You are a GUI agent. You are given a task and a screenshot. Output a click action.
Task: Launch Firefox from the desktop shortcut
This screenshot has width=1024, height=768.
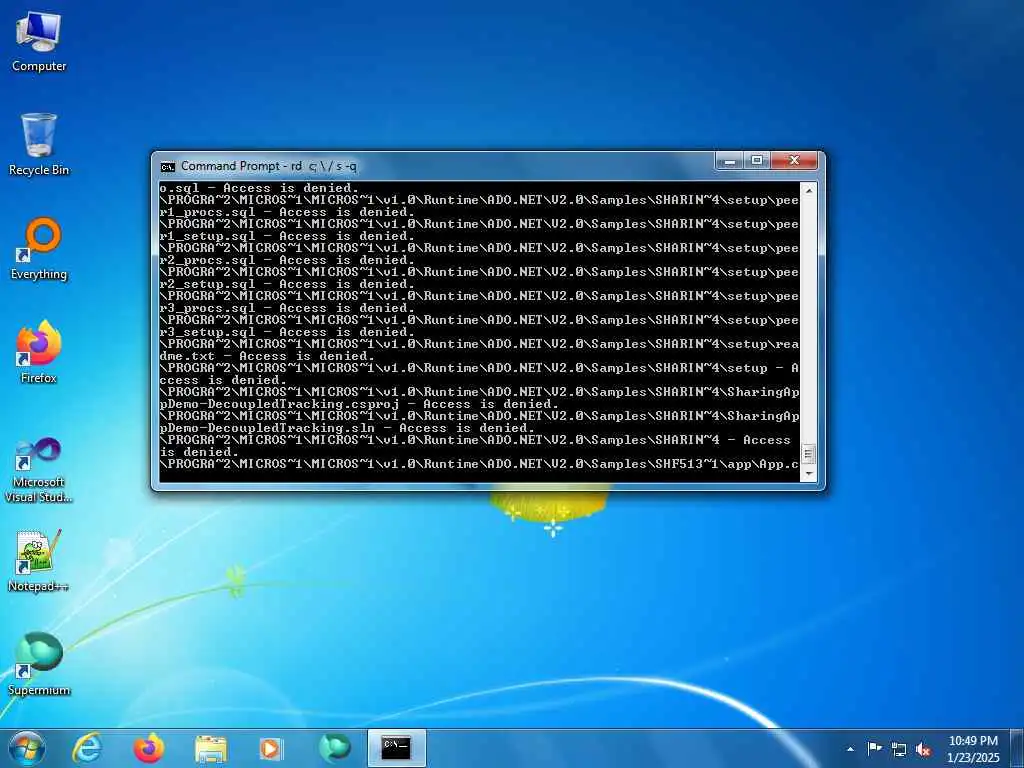pyautogui.click(x=39, y=353)
